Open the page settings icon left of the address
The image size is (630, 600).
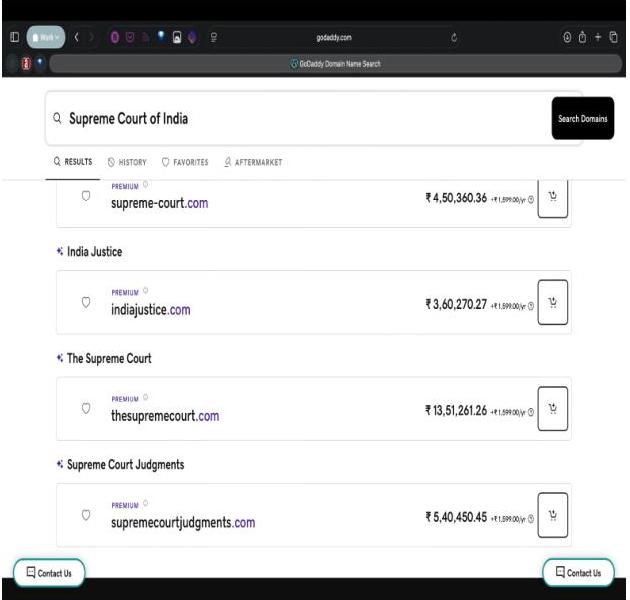214,37
